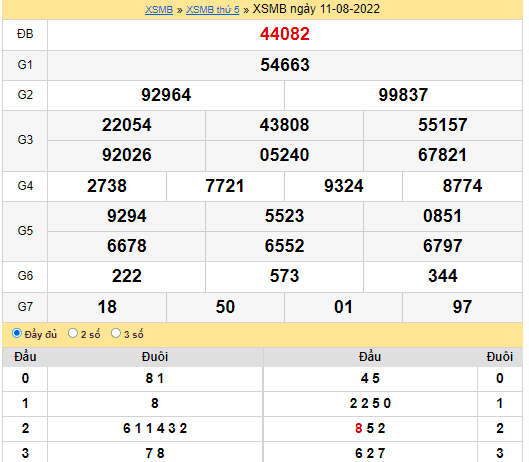Click G5 result 0851
529x462 pixels.
(x=443, y=216)
